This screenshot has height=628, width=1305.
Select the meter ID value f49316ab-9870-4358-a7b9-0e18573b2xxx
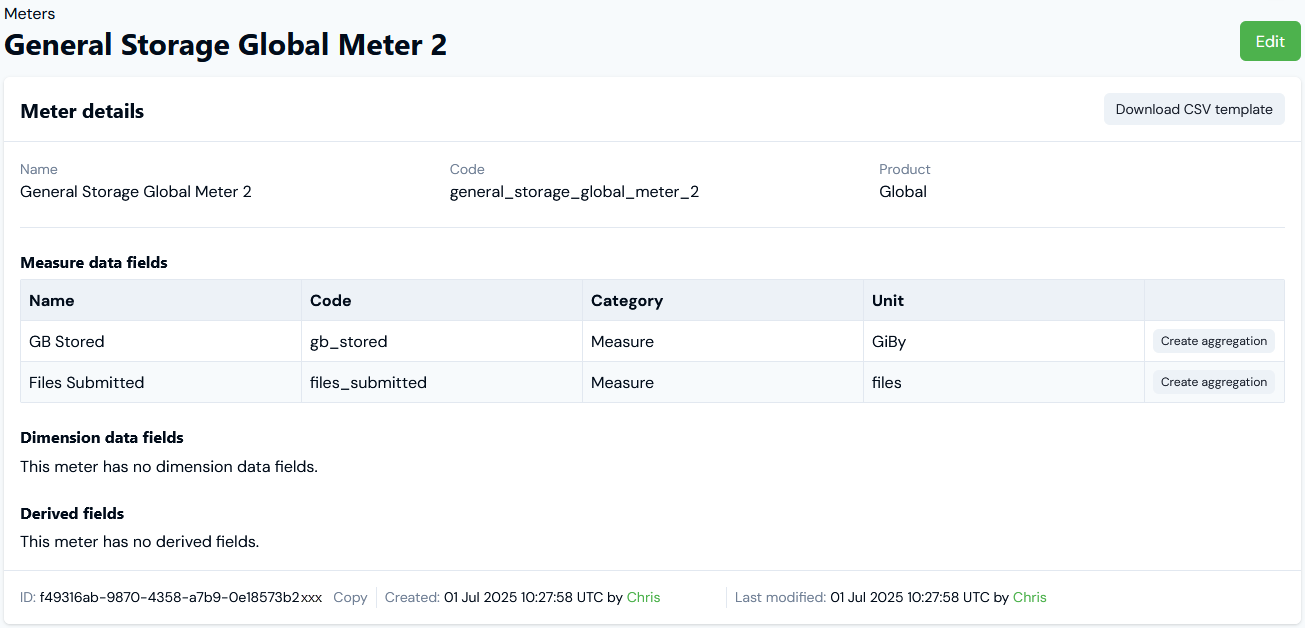[x=181, y=597]
